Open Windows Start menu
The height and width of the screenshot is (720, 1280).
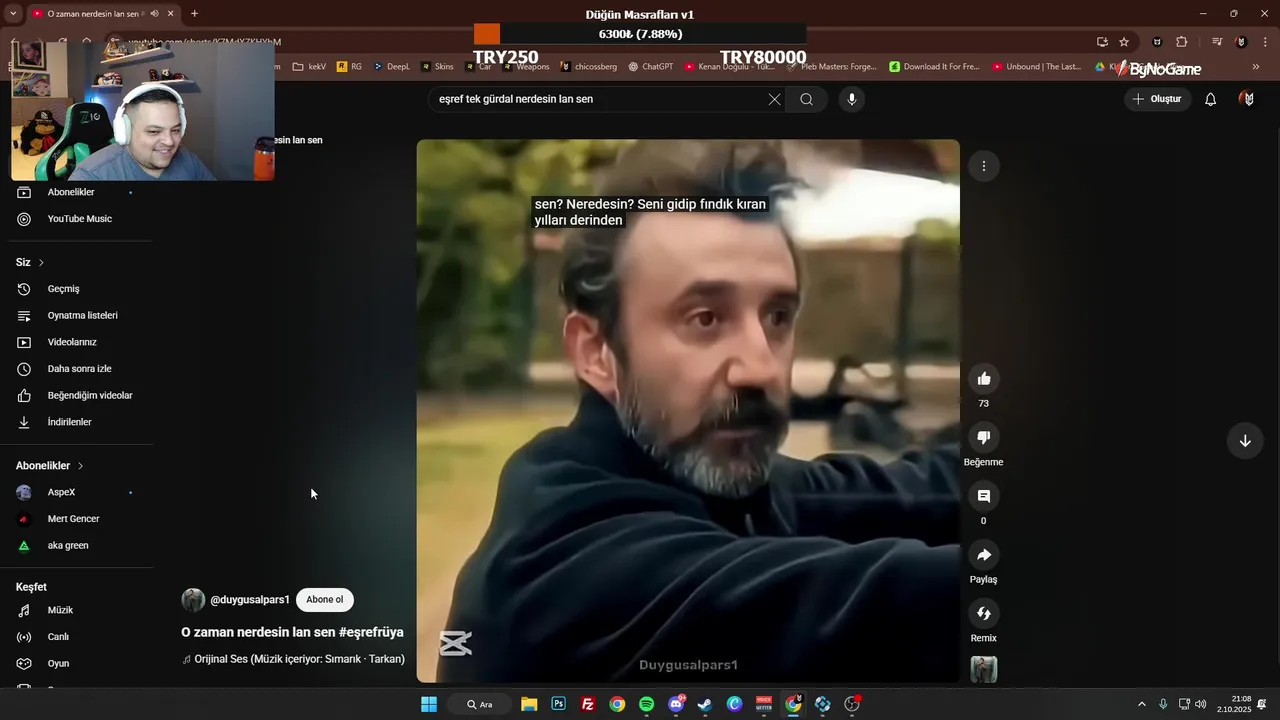click(x=429, y=704)
